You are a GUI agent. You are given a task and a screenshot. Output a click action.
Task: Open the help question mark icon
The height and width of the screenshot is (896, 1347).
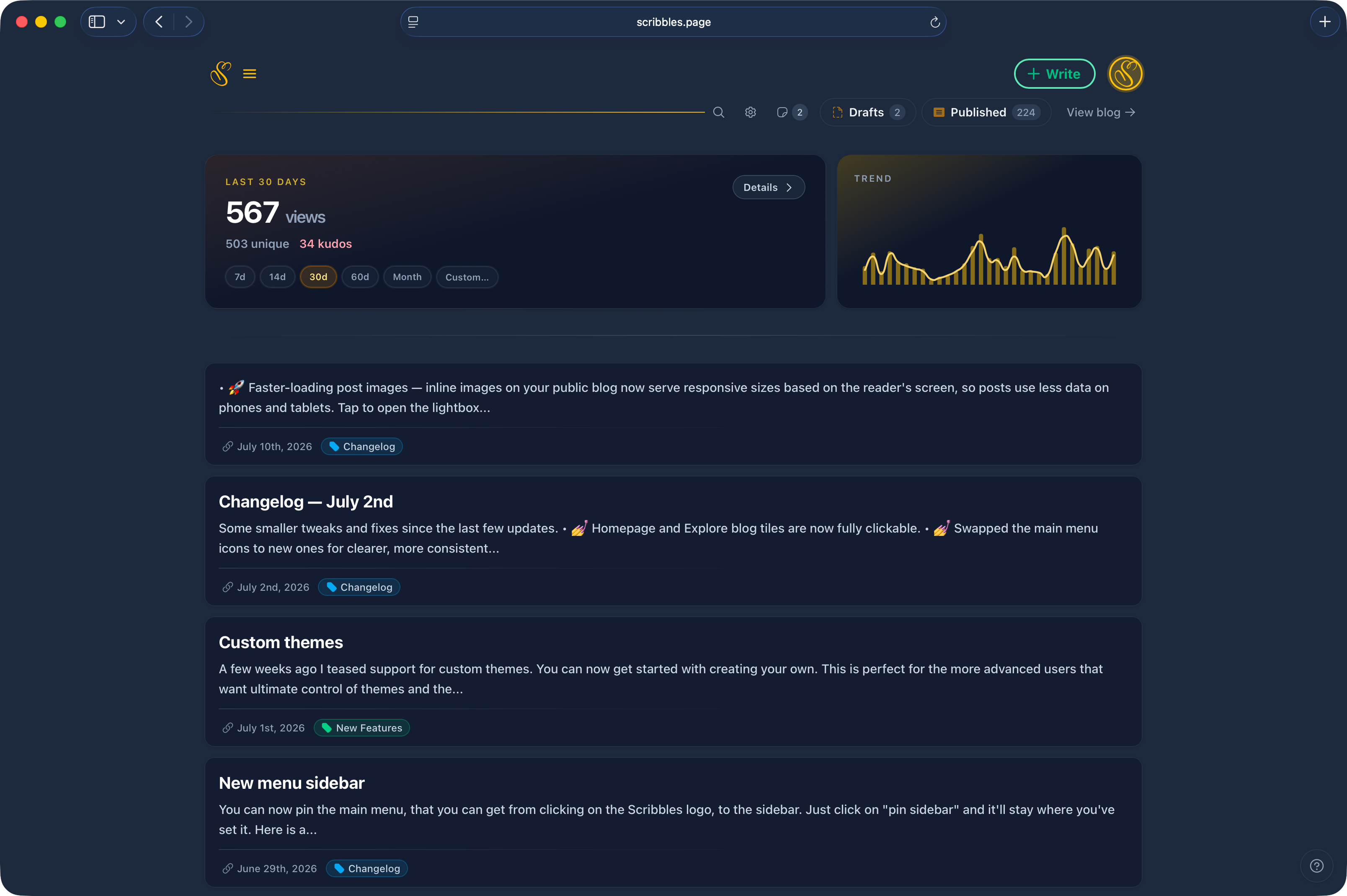coord(1317,866)
